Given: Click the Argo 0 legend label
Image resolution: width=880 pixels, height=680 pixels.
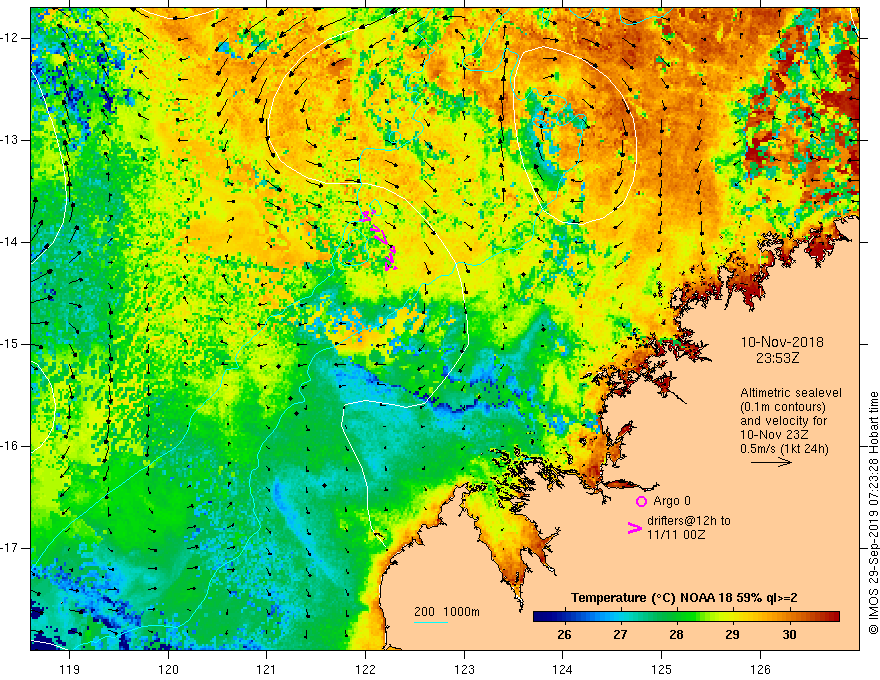Looking at the screenshot, I should 672,501.
